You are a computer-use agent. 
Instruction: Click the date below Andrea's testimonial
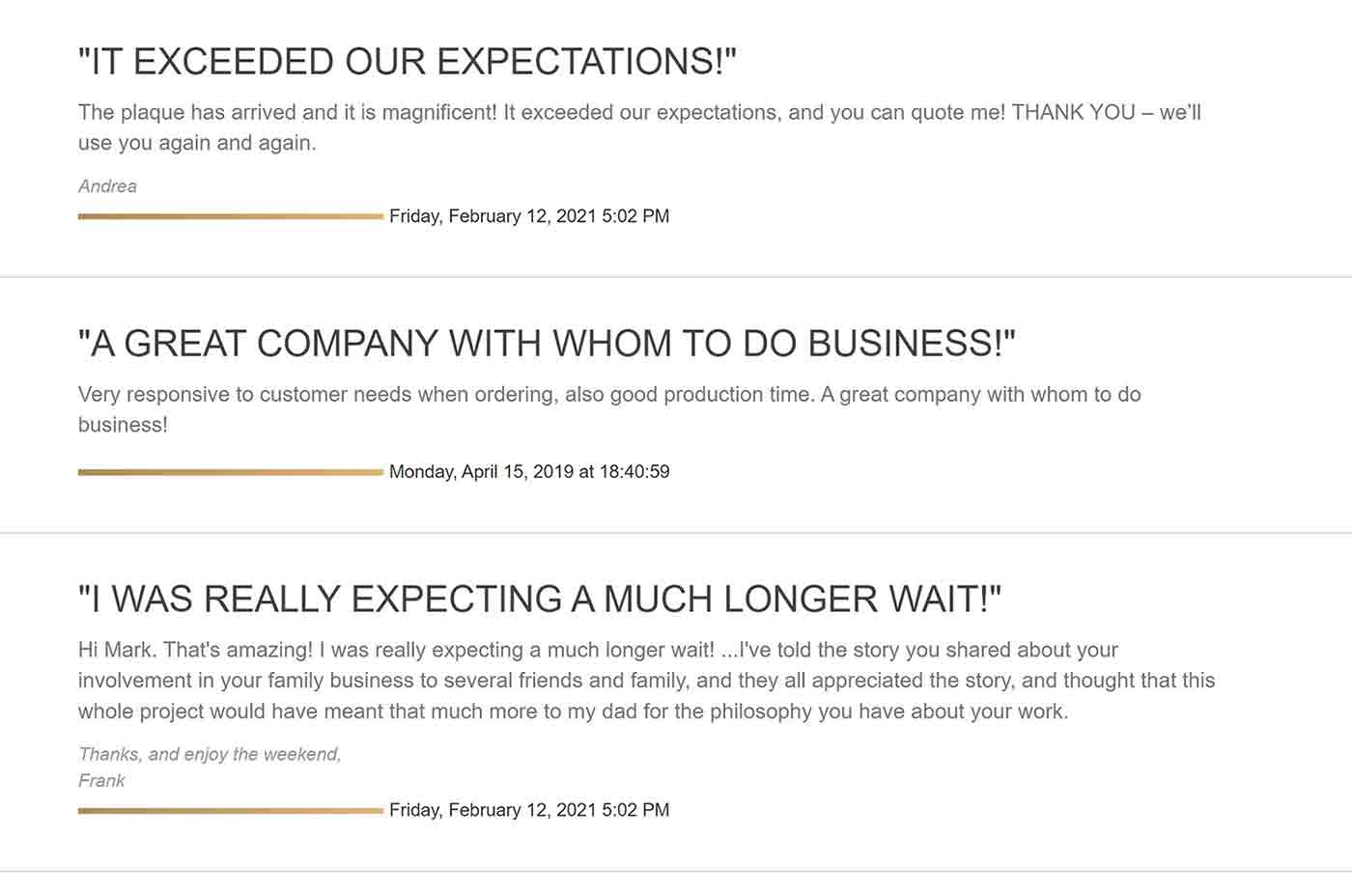[x=529, y=216]
